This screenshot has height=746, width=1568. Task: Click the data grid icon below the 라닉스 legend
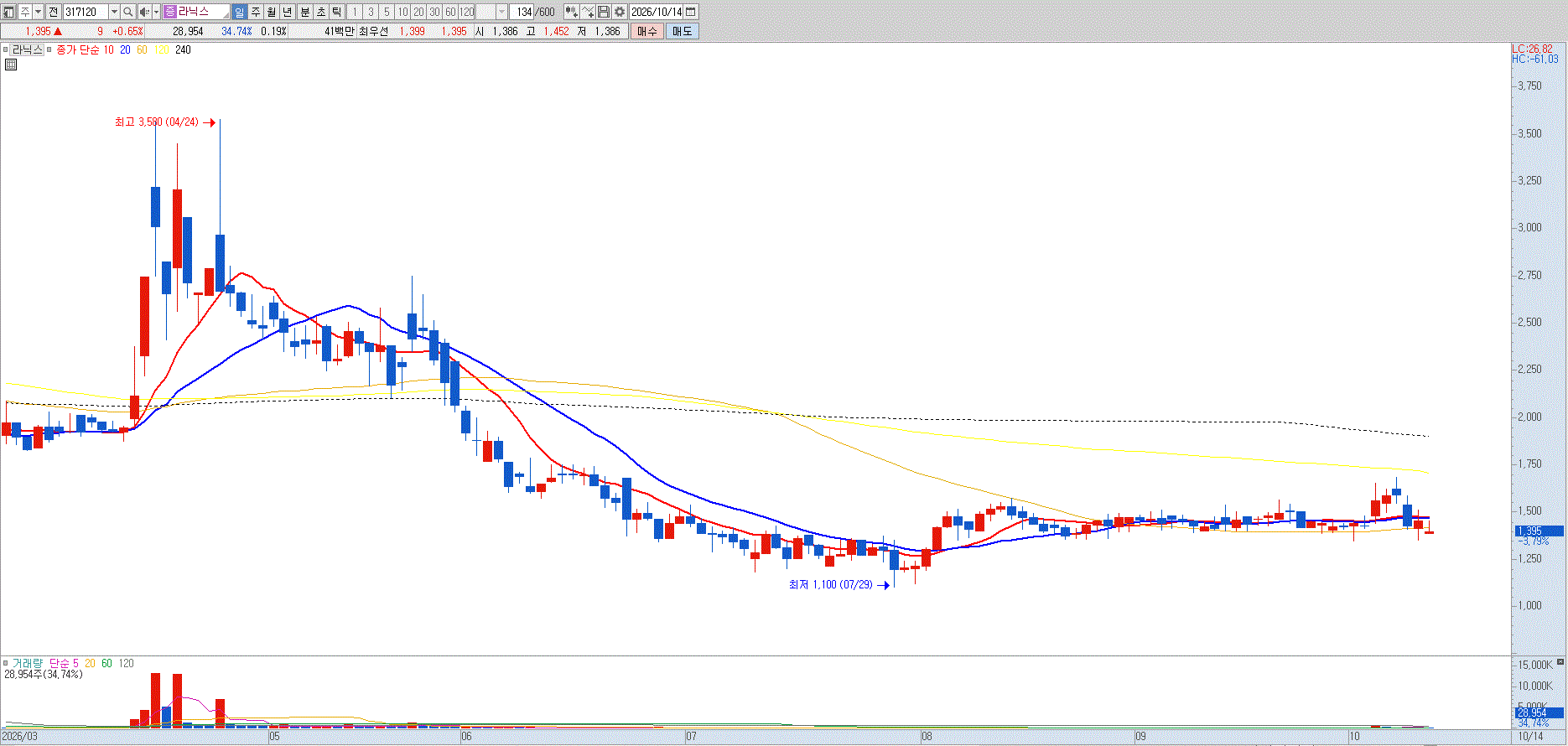click(x=11, y=65)
